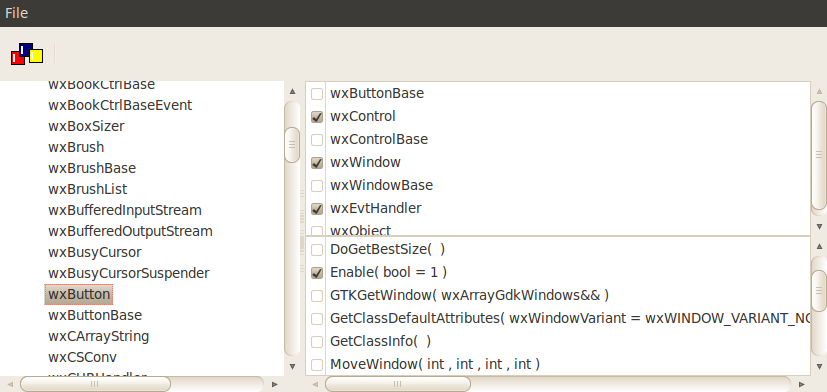Click the class list horizontal scrollbar thumb

pyautogui.click(x=95, y=384)
